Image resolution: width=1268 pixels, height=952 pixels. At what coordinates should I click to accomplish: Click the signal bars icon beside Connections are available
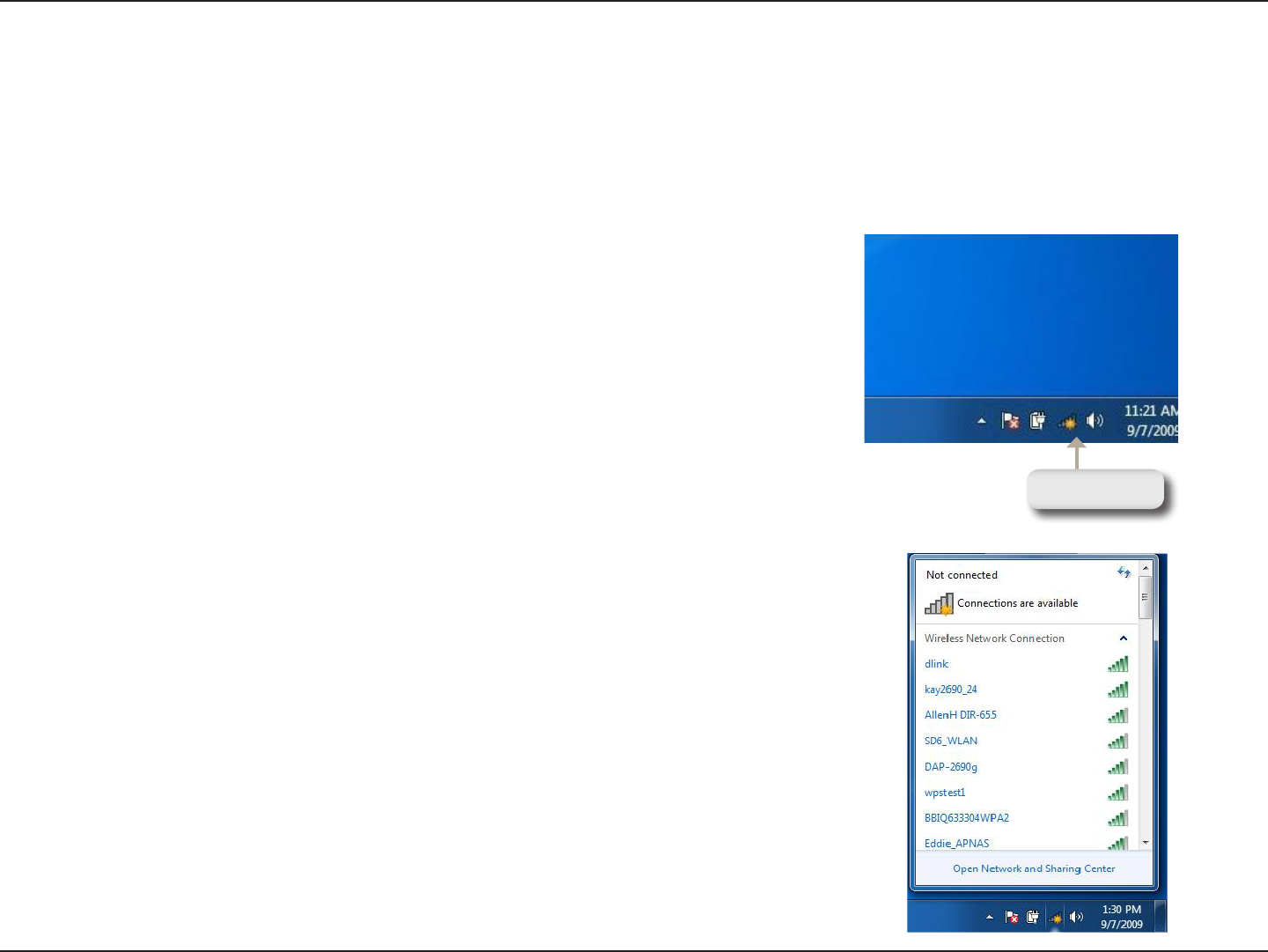(x=939, y=603)
